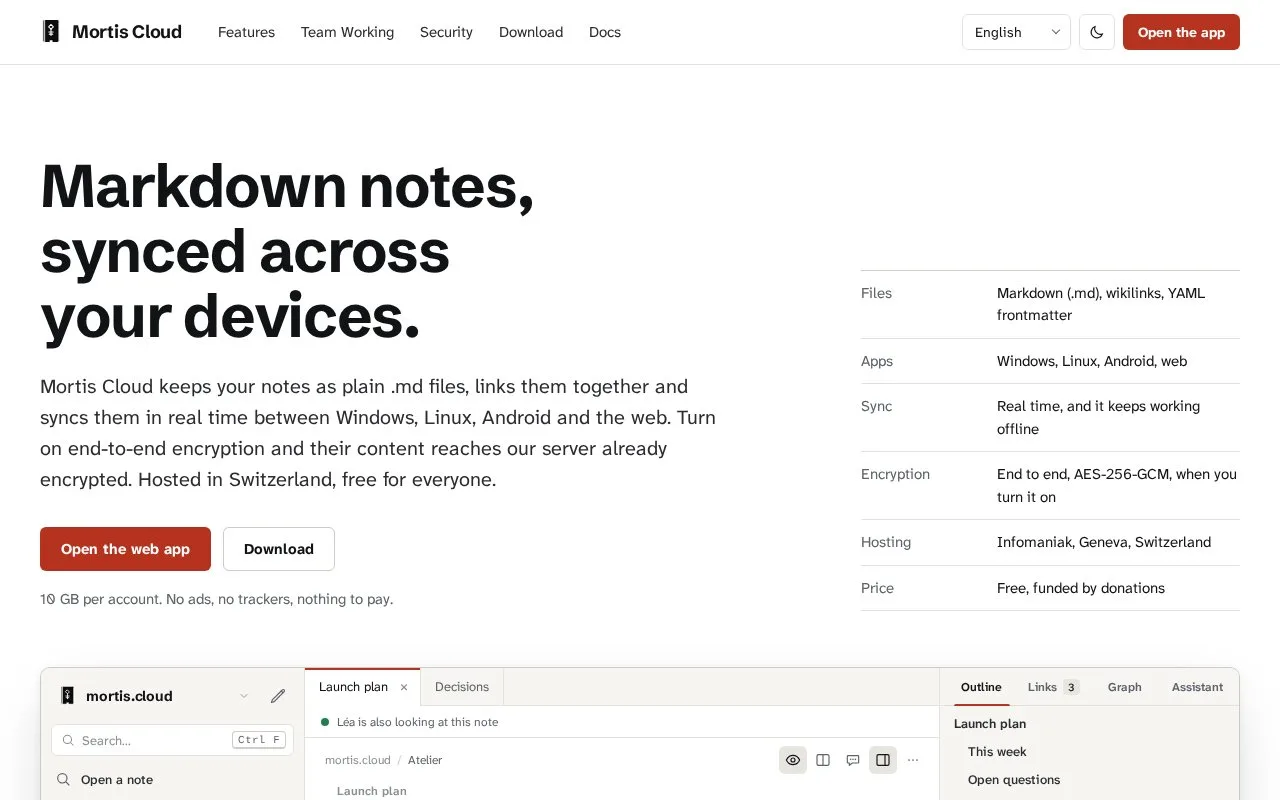Click the Ctrl F shortcut badge
This screenshot has height=800, width=1280.
(x=260, y=740)
